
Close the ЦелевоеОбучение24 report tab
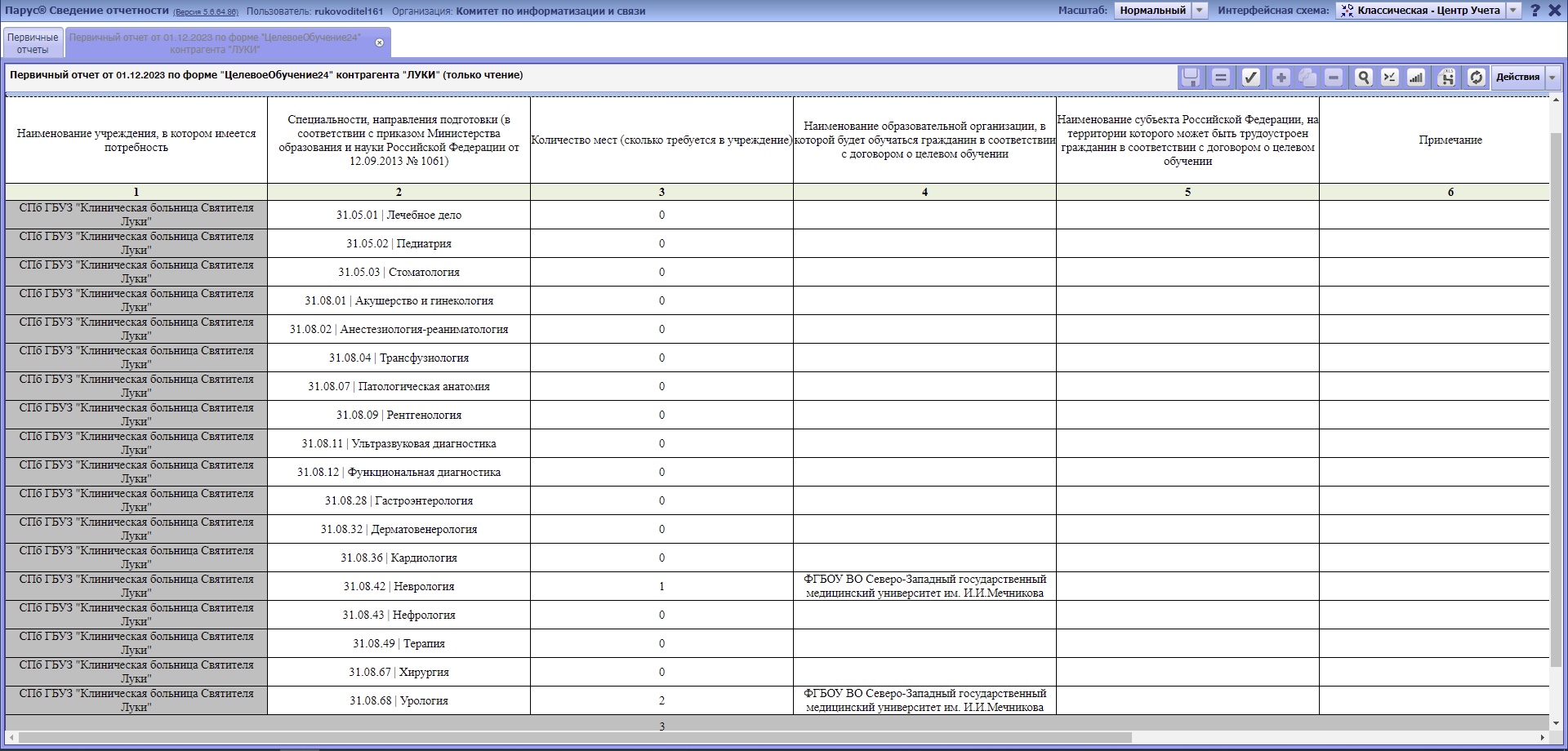pyautogui.click(x=379, y=42)
